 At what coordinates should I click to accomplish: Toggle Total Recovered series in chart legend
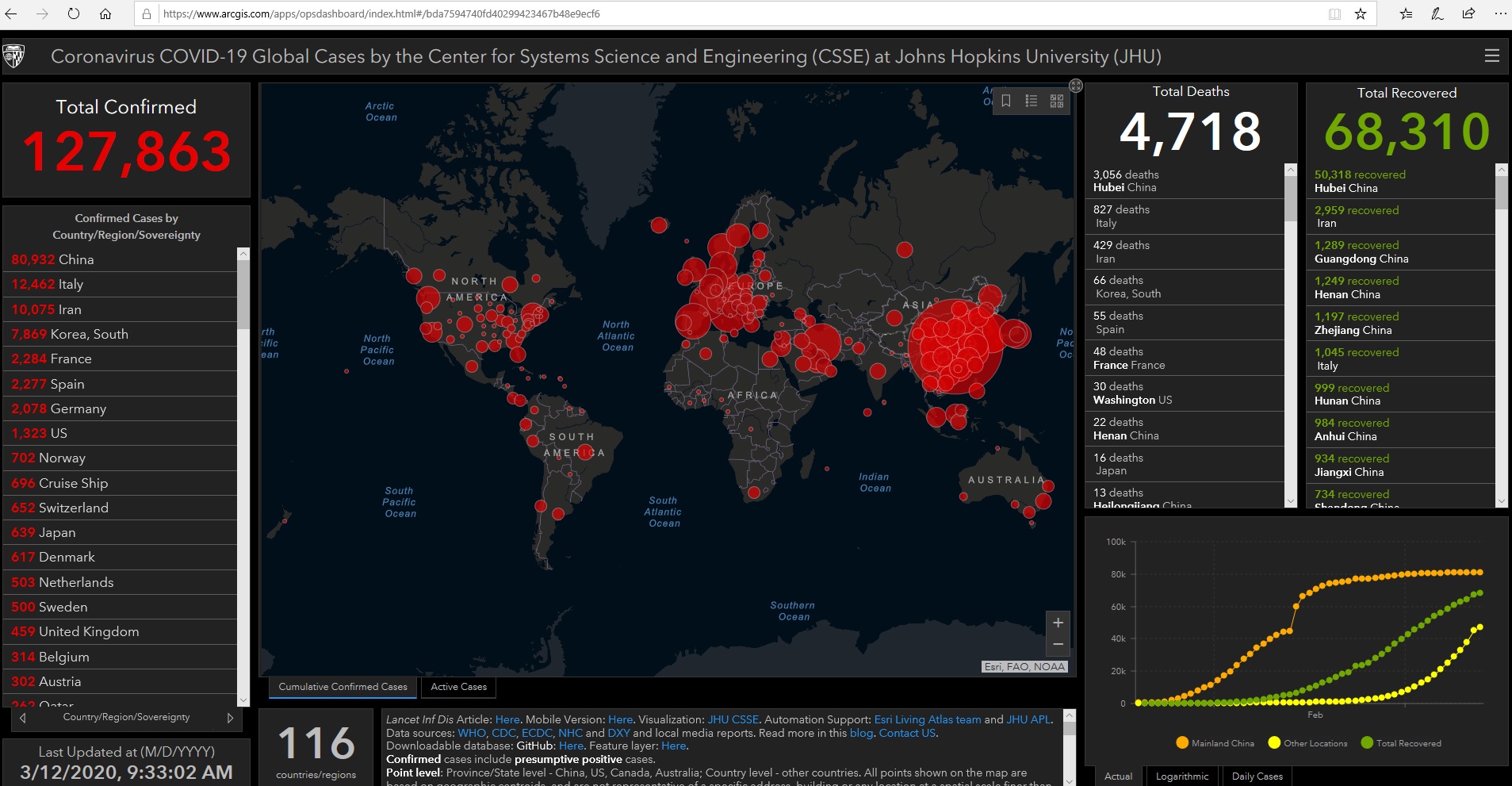pyautogui.click(x=1401, y=743)
